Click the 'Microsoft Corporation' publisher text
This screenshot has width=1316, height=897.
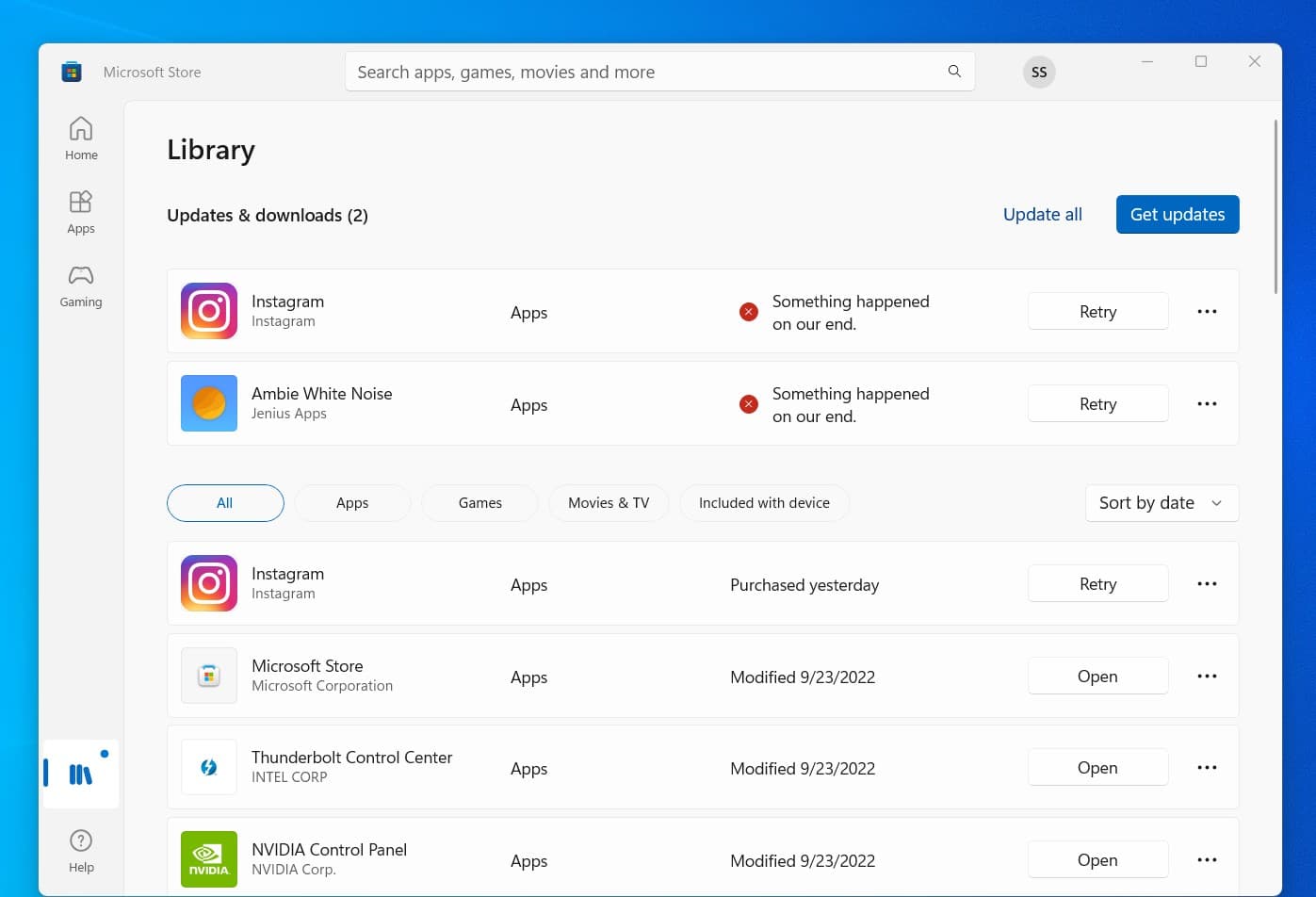322,686
